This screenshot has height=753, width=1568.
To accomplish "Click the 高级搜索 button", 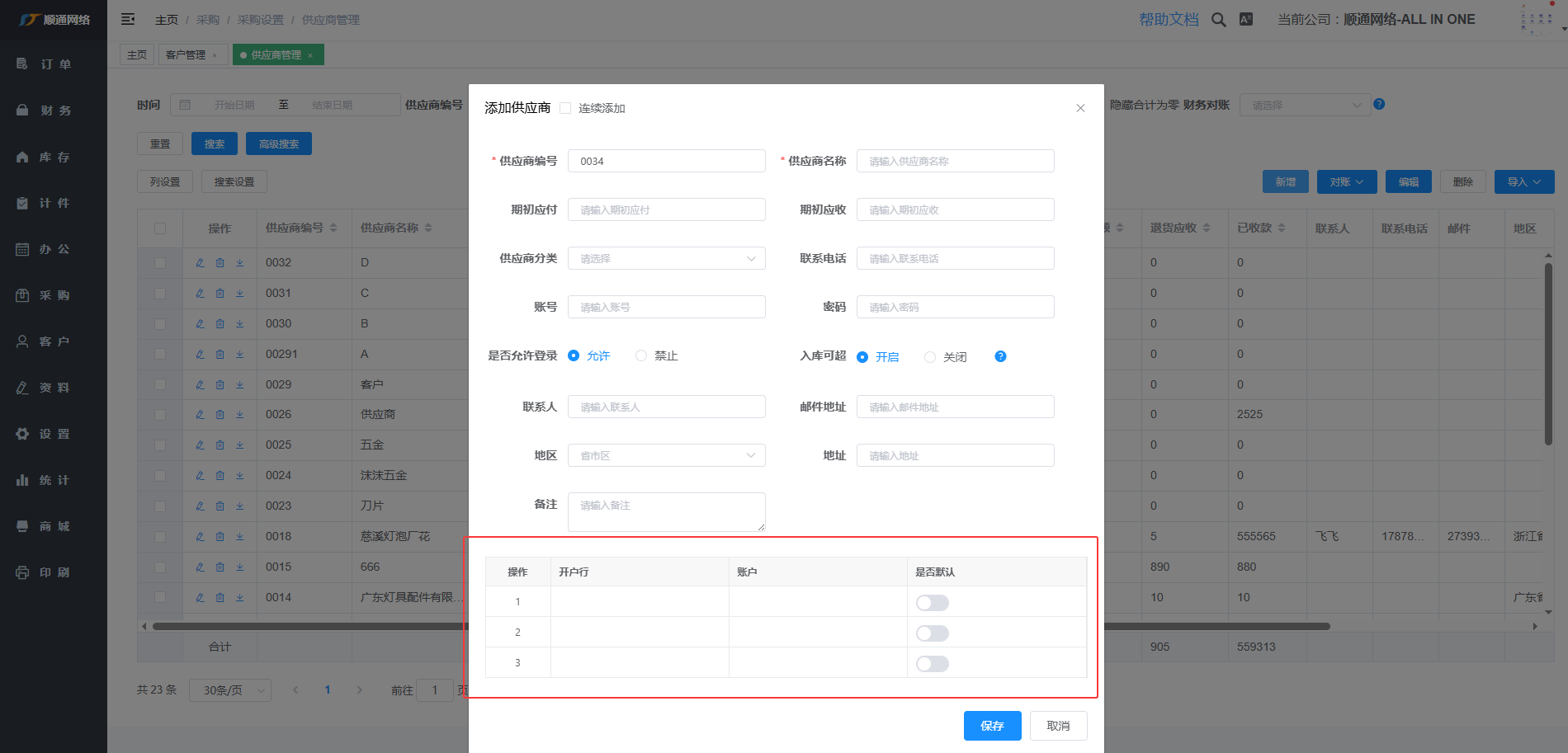I will pyautogui.click(x=279, y=144).
